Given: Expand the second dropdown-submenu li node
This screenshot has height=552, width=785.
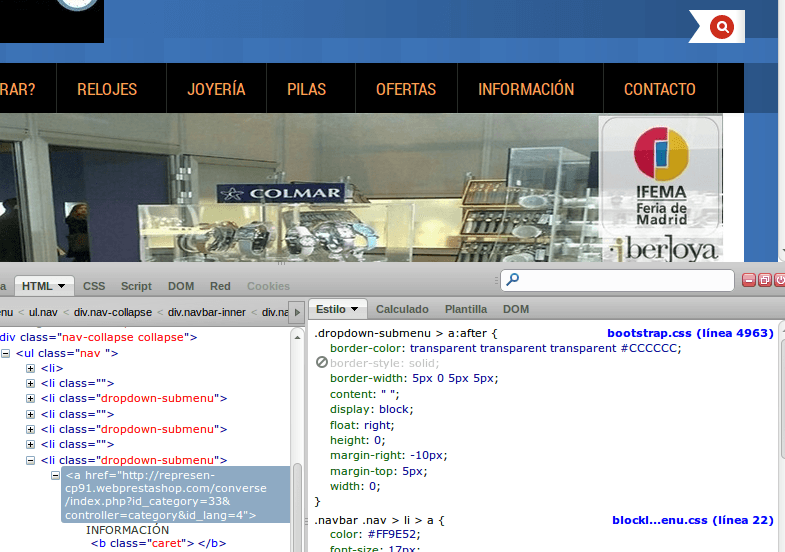Looking at the screenshot, I should click(31, 429).
